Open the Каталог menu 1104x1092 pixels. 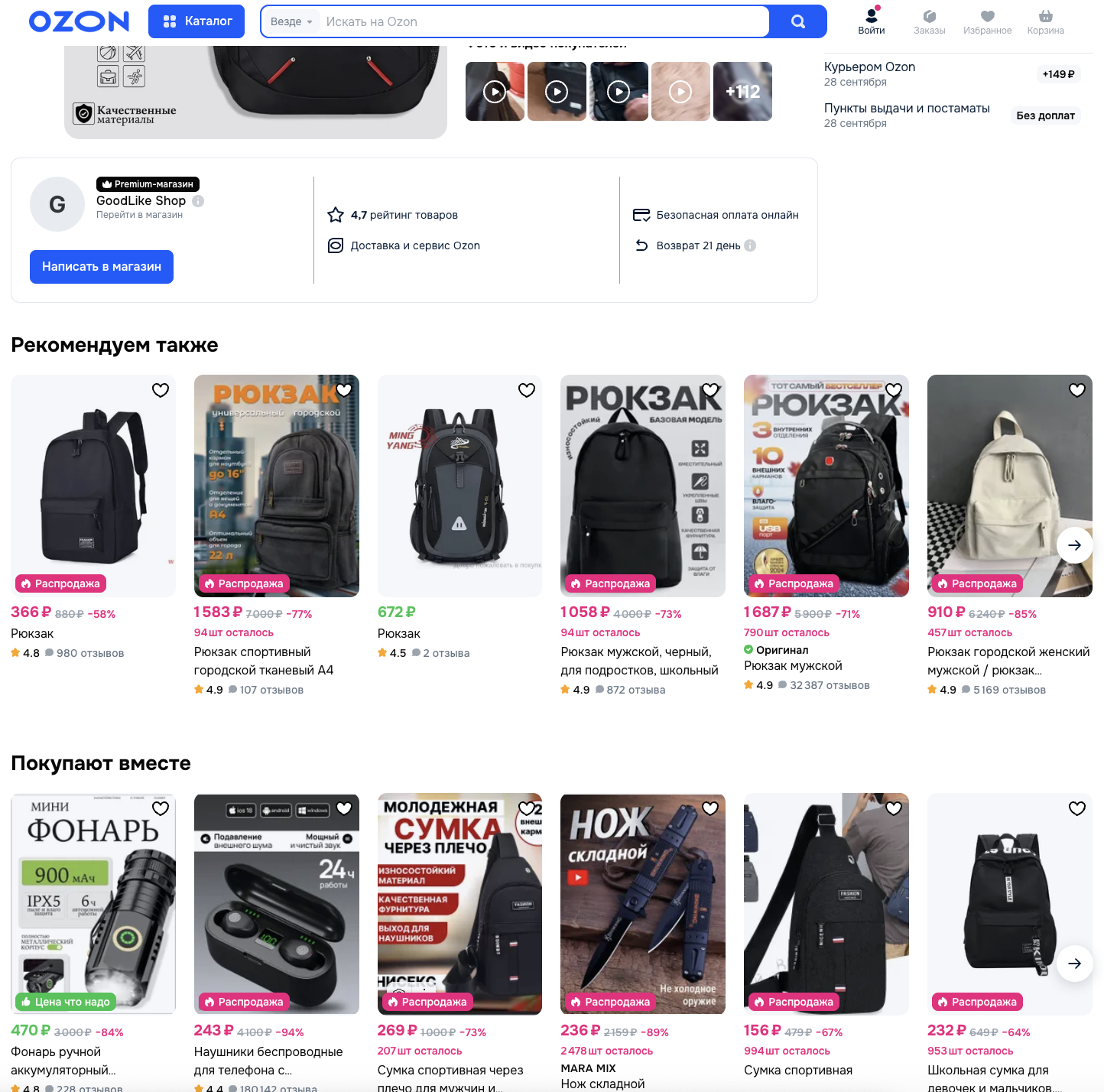click(x=196, y=21)
